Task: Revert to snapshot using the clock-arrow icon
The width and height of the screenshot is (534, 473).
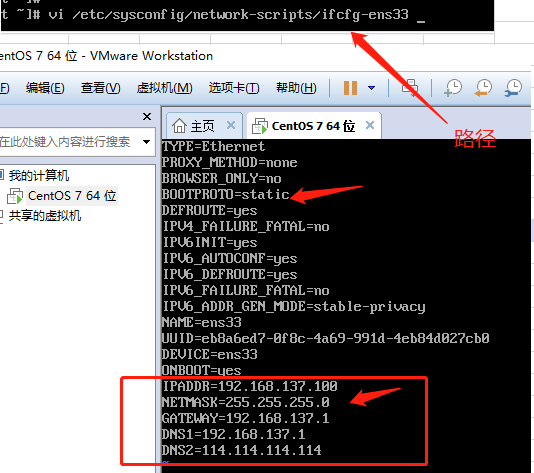Action: click(483, 88)
